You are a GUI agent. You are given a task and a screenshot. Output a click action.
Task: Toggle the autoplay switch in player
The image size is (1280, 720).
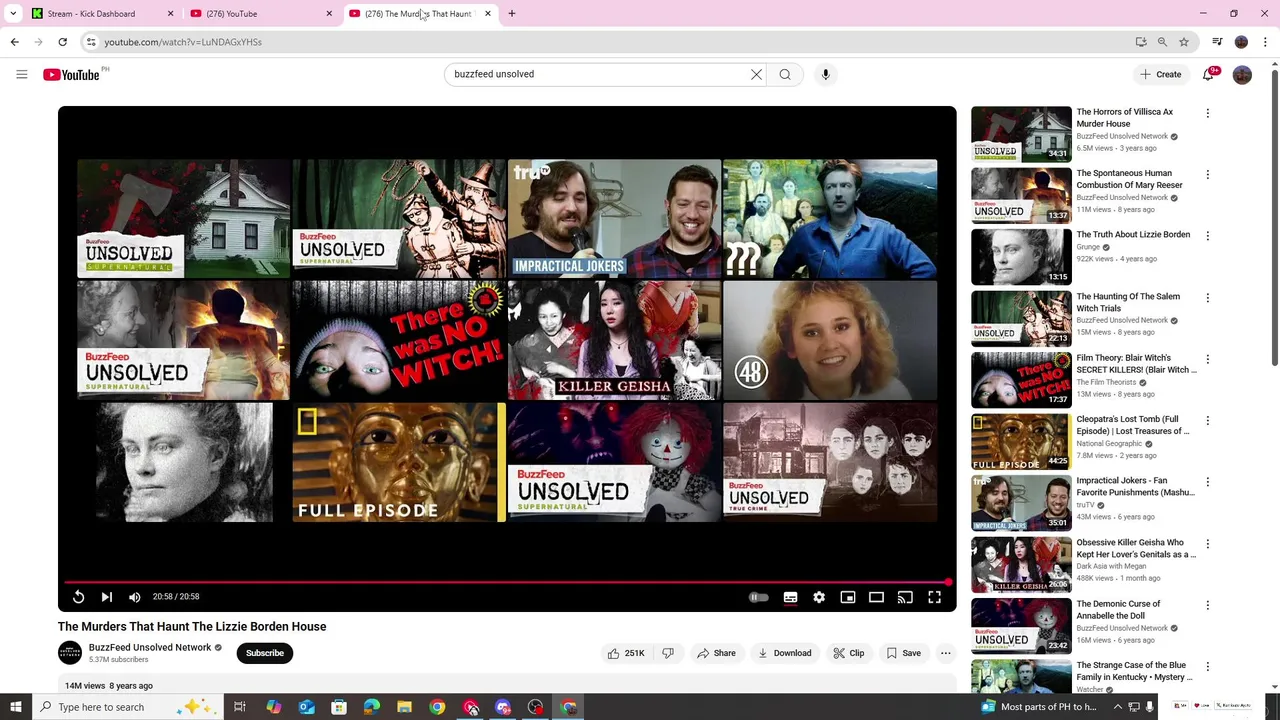pyautogui.click(x=759, y=597)
